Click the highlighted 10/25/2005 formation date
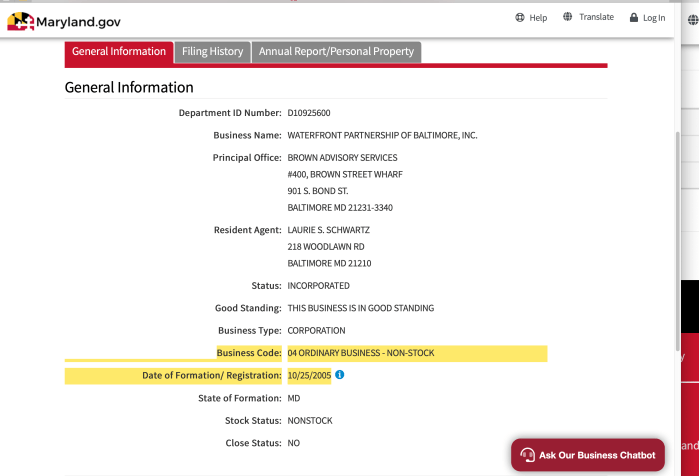Viewport: 699px width, 476px height. click(x=308, y=376)
